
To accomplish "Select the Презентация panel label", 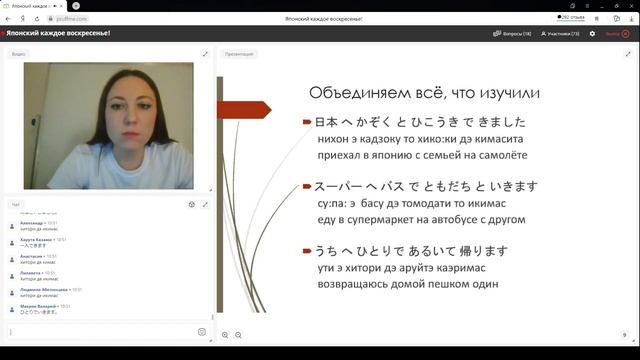I will (239, 54).
